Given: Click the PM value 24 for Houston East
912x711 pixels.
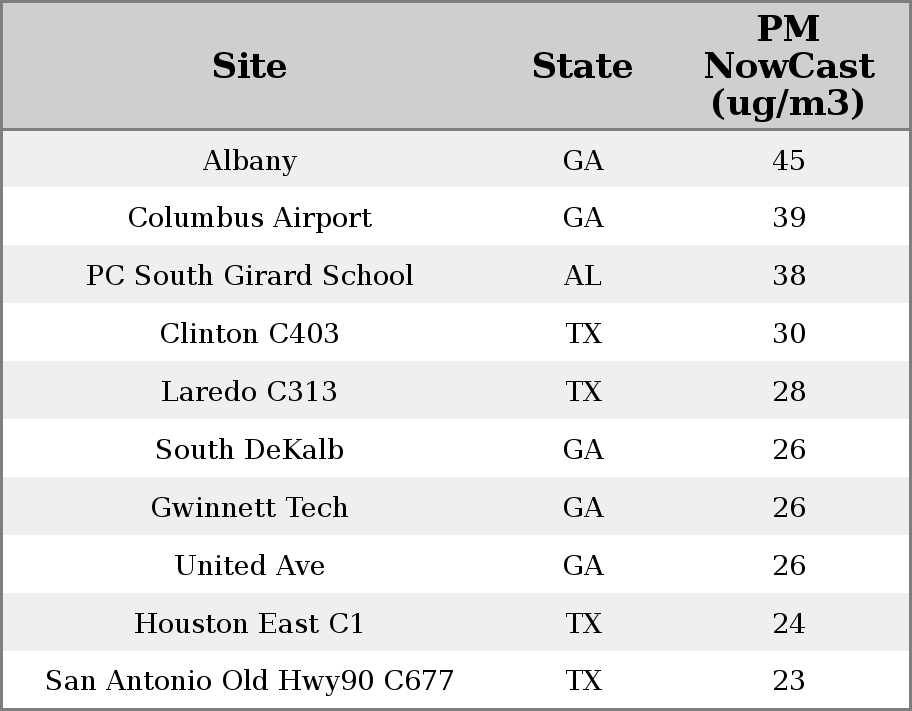Looking at the screenshot, I should click(788, 624).
